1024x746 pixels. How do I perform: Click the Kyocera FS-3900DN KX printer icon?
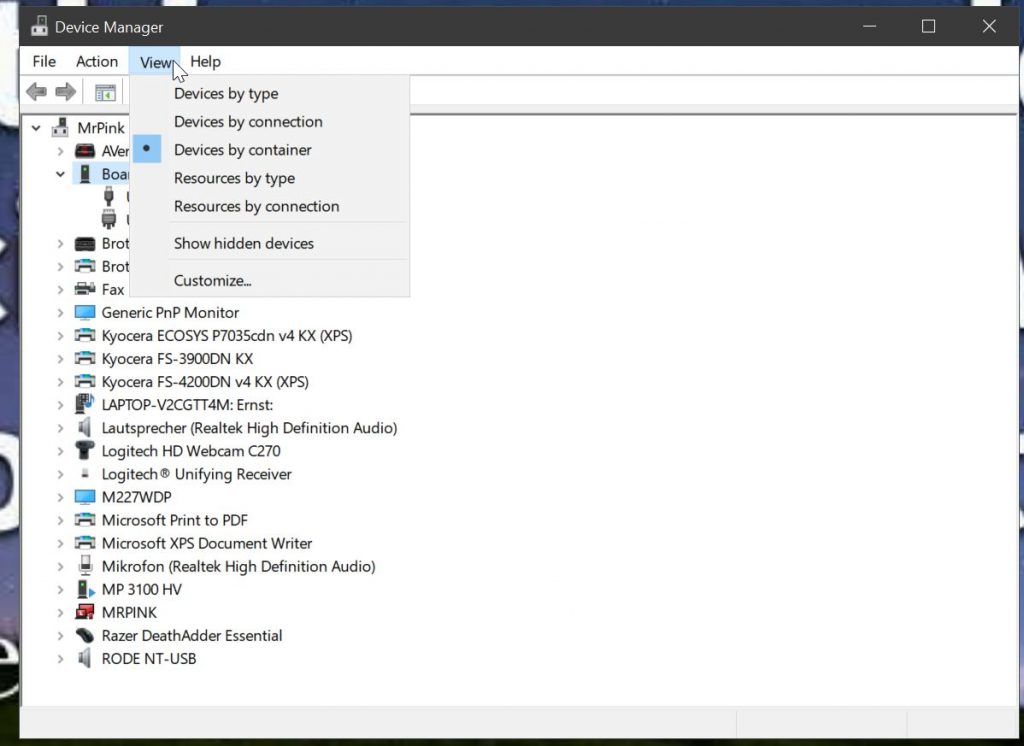(x=85, y=359)
